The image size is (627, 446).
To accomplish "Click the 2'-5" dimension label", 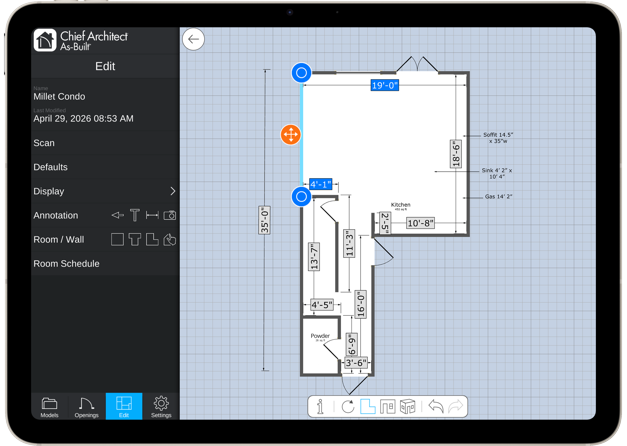I will (x=385, y=222).
